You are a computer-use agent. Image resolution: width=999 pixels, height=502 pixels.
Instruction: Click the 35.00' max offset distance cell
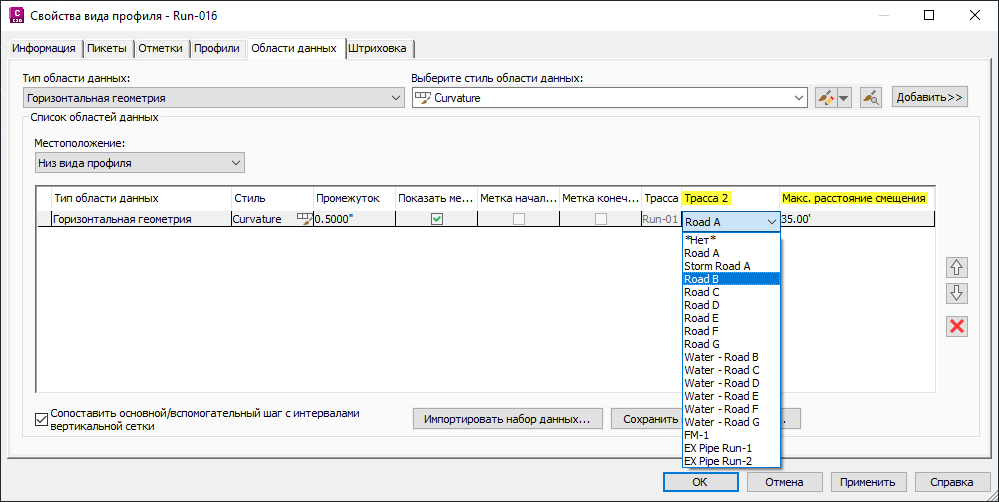click(x=857, y=219)
